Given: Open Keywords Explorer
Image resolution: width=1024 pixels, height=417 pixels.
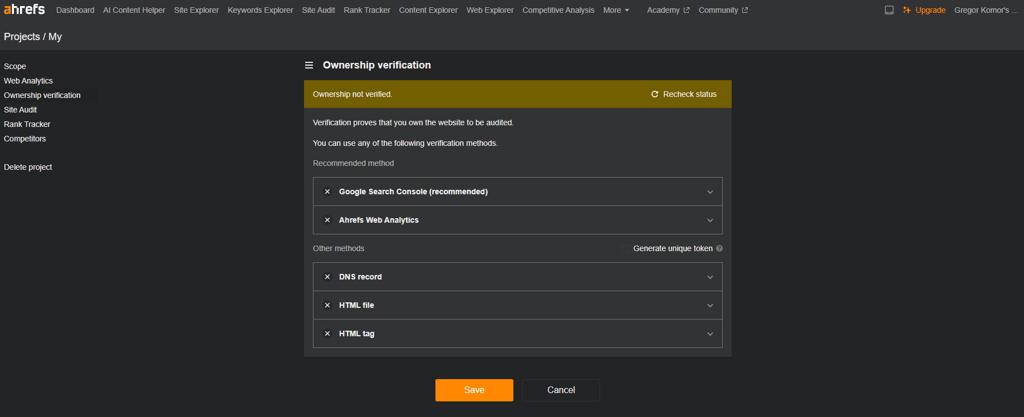Looking at the screenshot, I should click(x=261, y=10).
